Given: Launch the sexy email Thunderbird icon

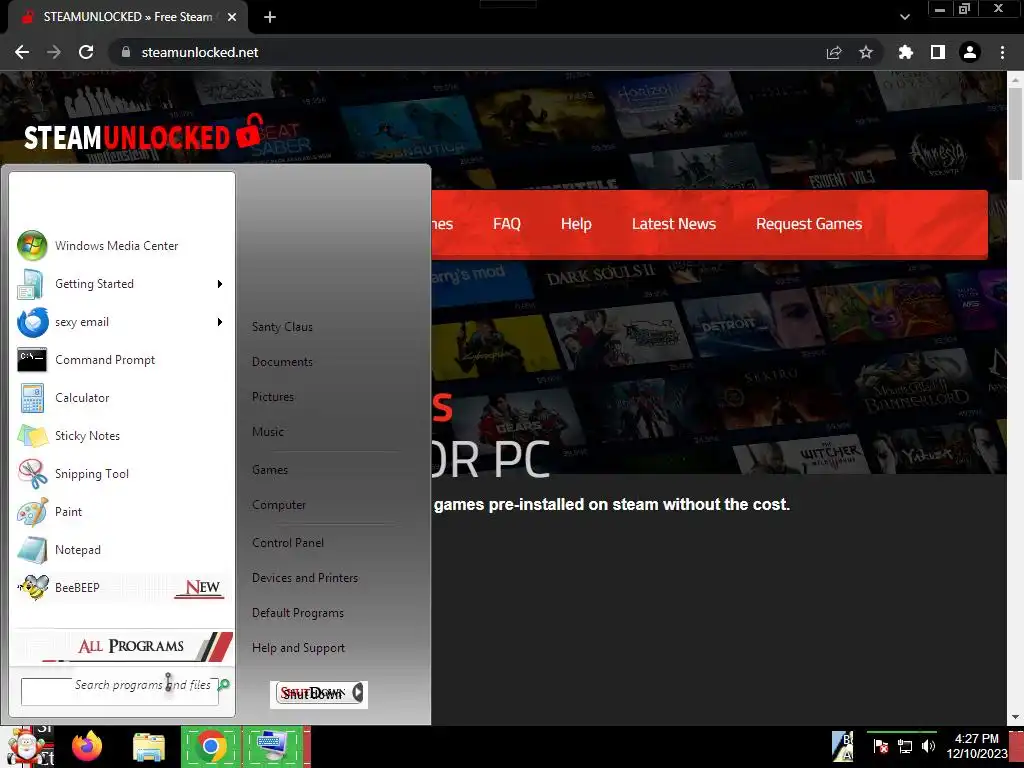Looking at the screenshot, I should coord(33,322).
